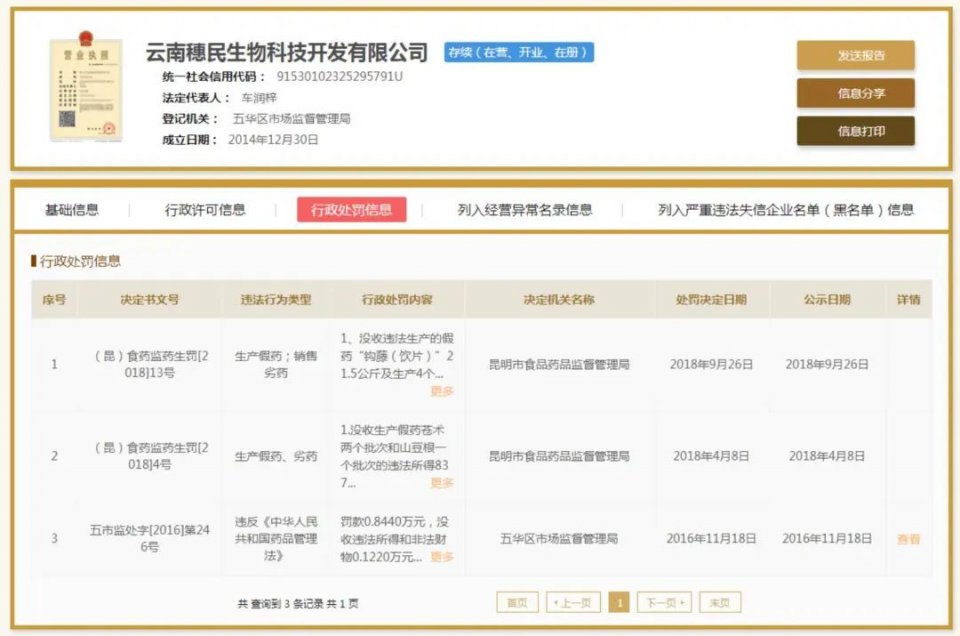Expand 更多 for the first penalty record
The image size is (960, 636).
[442, 391]
